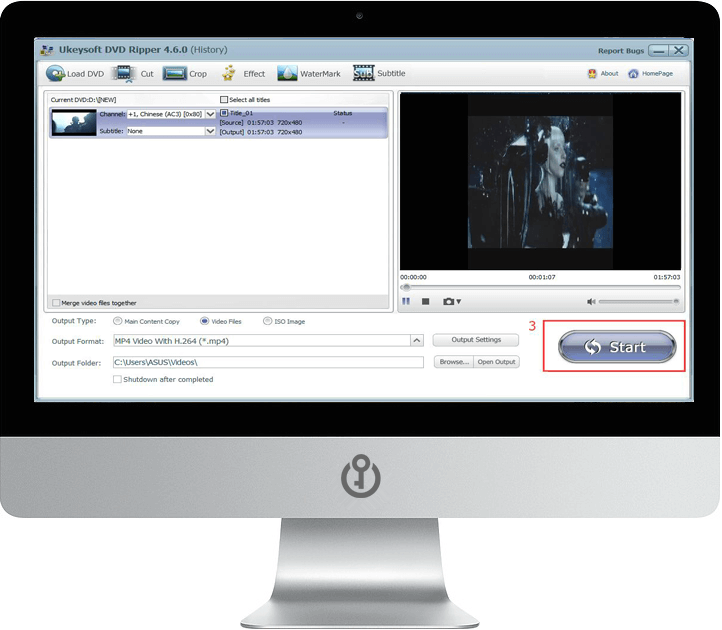This screenshot has width=722, height=630.
Task: Click the Load DVD disc icon
Action: 56,74
